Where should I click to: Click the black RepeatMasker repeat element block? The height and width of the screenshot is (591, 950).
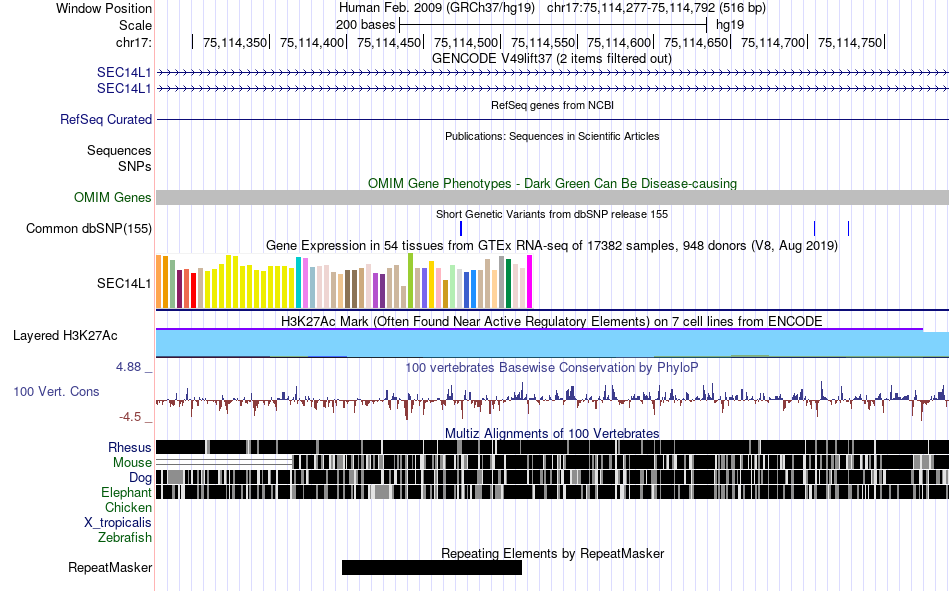tap(431, 567)
